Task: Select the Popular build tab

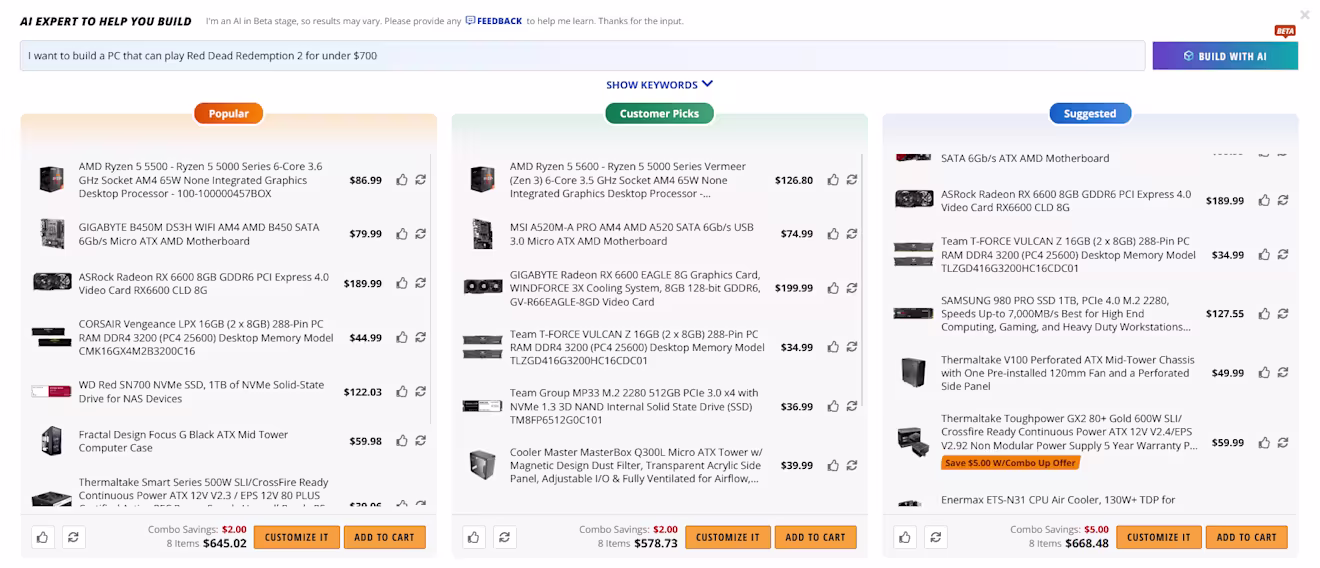Action: tap(228, 114)
